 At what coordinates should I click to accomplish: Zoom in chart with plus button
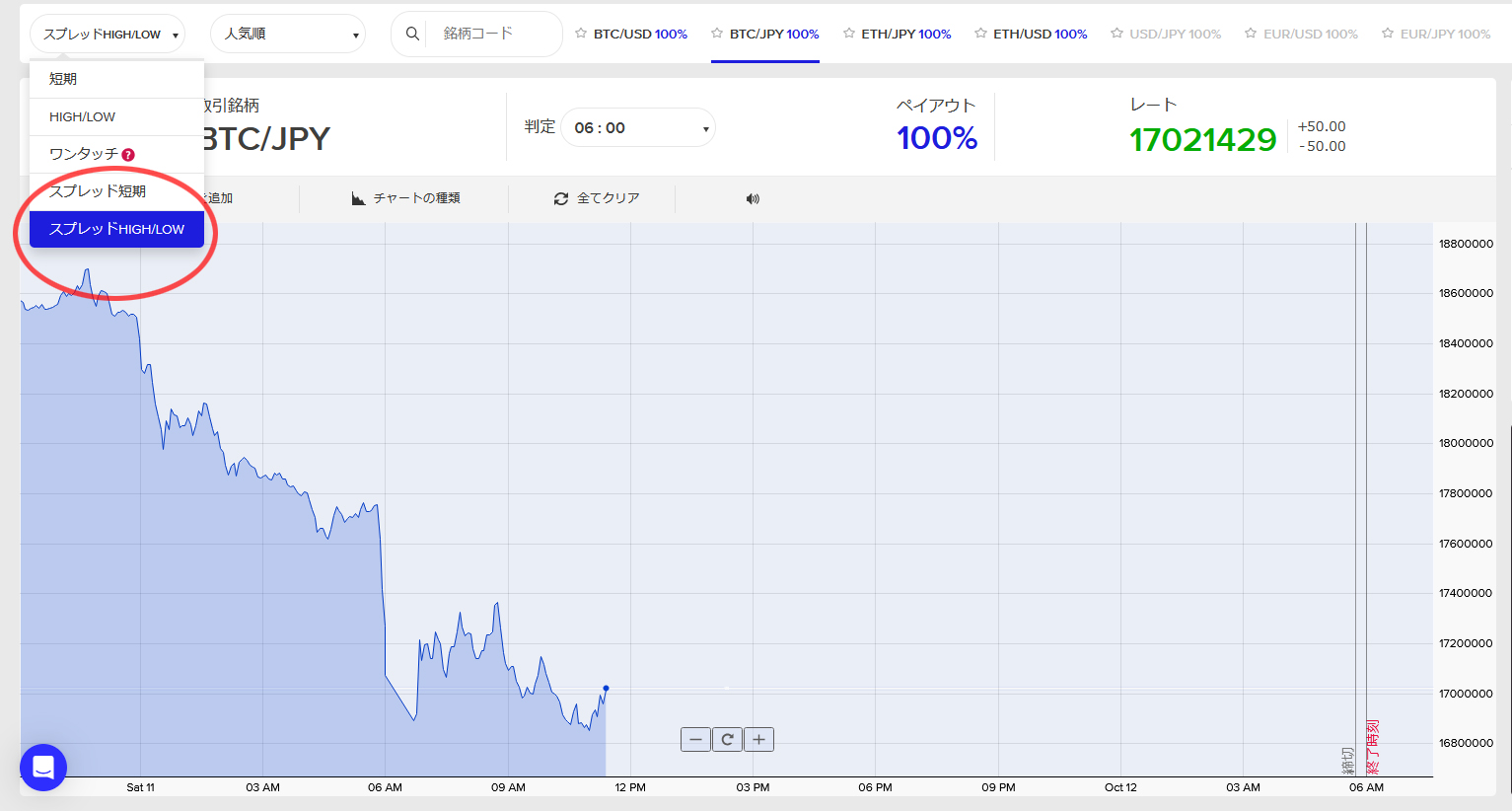pos(758,740)
